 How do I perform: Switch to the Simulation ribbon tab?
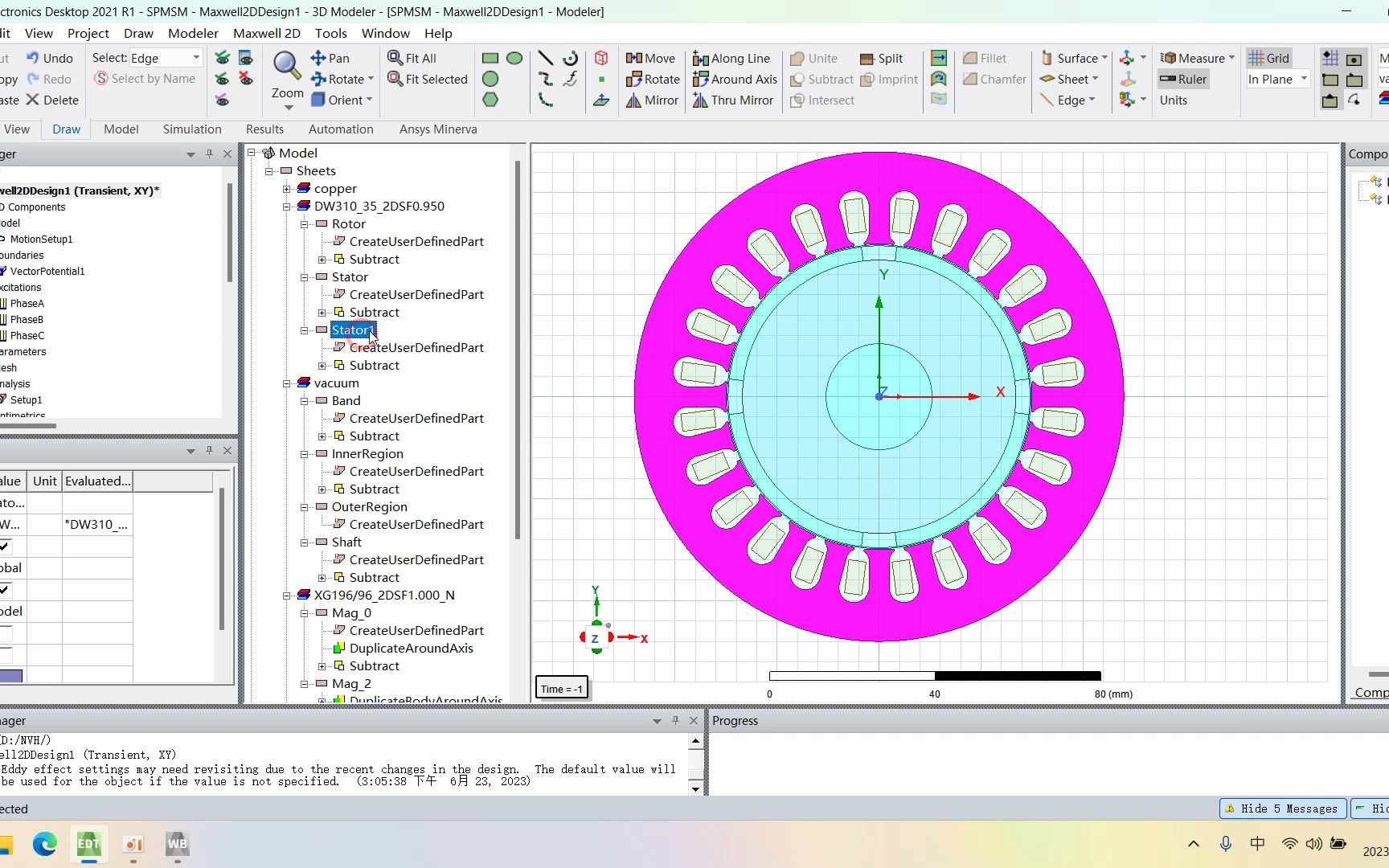[x=192, y=129]
